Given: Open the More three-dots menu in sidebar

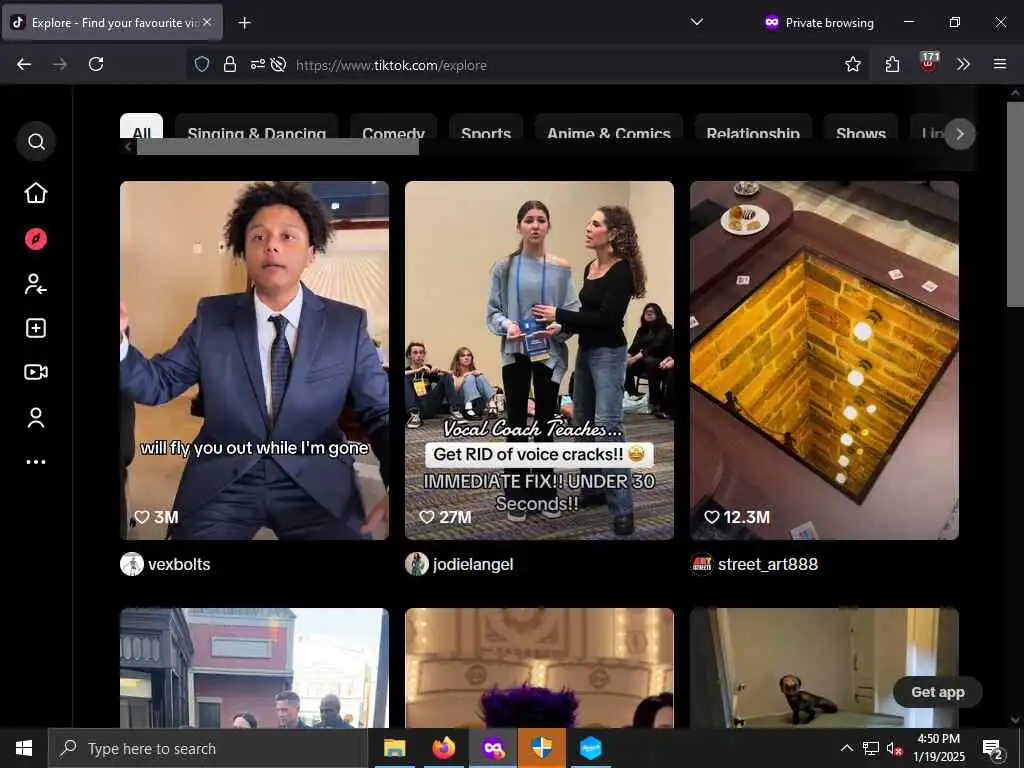Looking at the screenshot, I should click(x=36, y=462).
